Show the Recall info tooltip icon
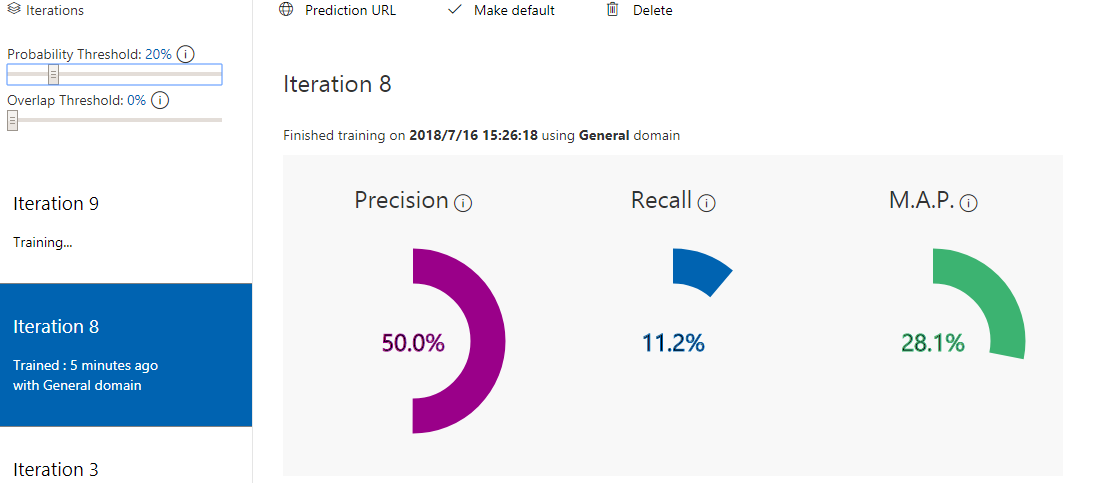 pyautogui.click(x=707, y=203)
